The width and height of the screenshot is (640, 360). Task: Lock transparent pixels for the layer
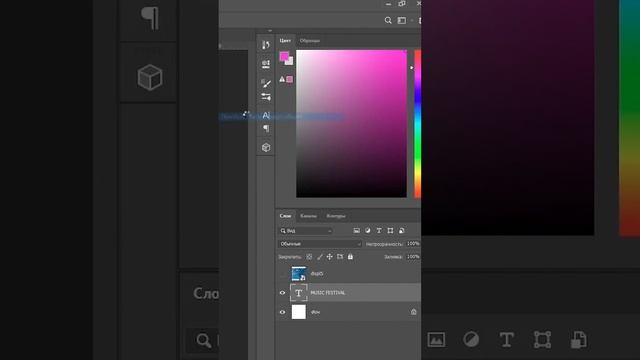coord(309,257)
